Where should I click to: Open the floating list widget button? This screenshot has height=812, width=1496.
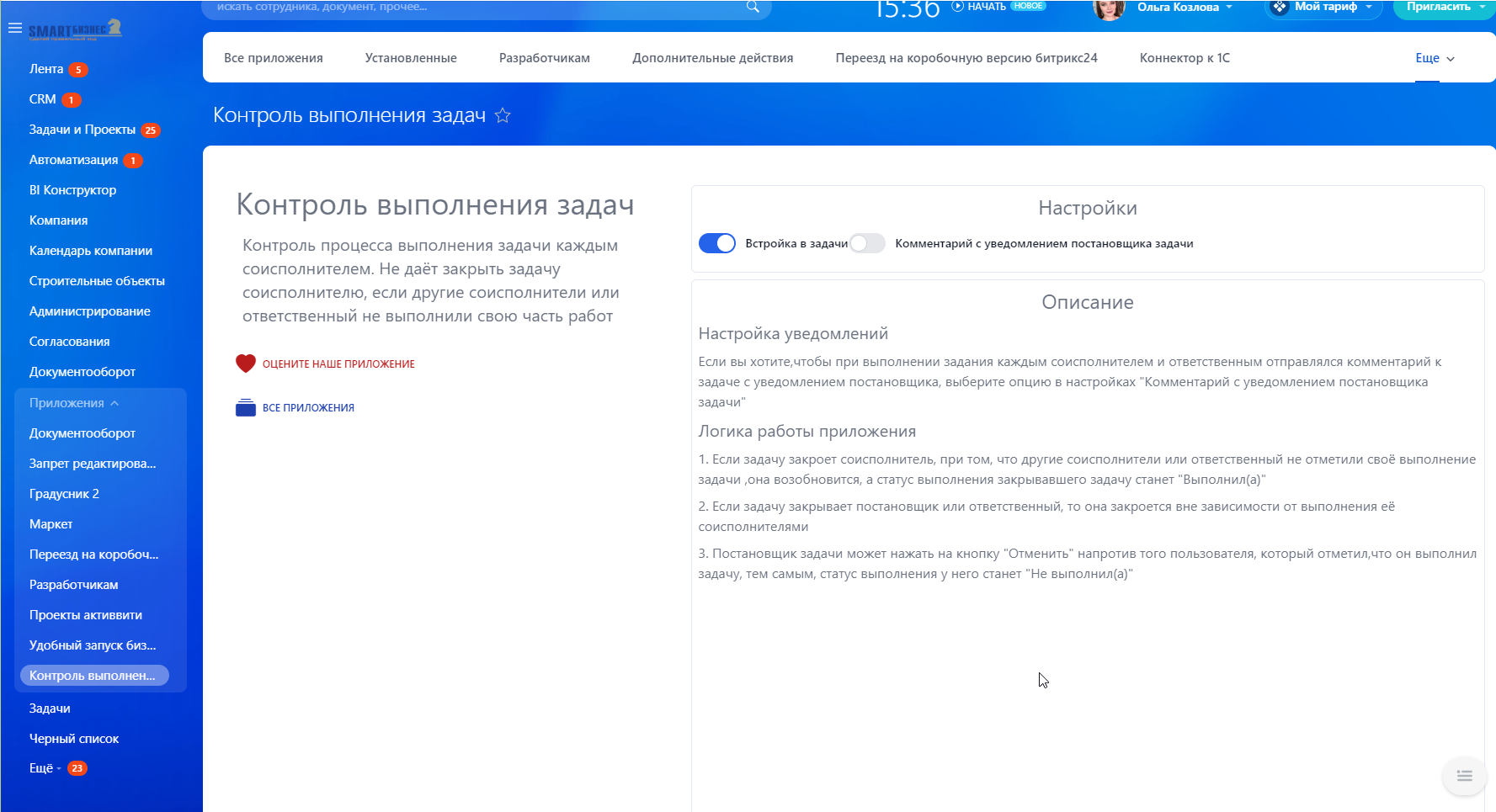pyautogui.click(x=1464, y=776)
